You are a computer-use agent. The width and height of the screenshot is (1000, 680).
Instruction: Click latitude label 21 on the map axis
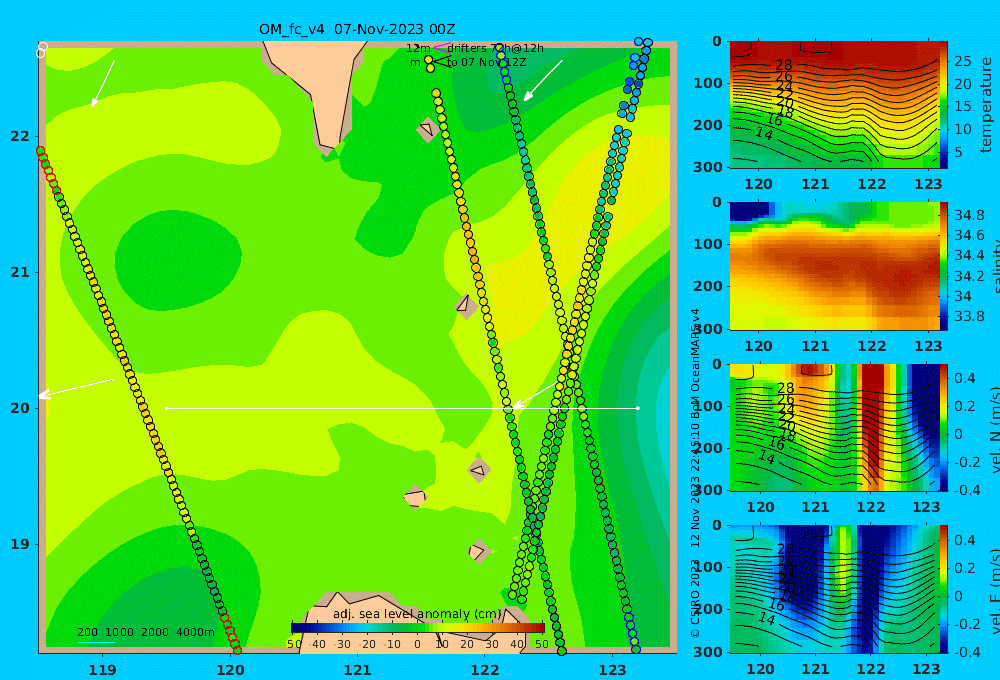[x=19, y=272]
